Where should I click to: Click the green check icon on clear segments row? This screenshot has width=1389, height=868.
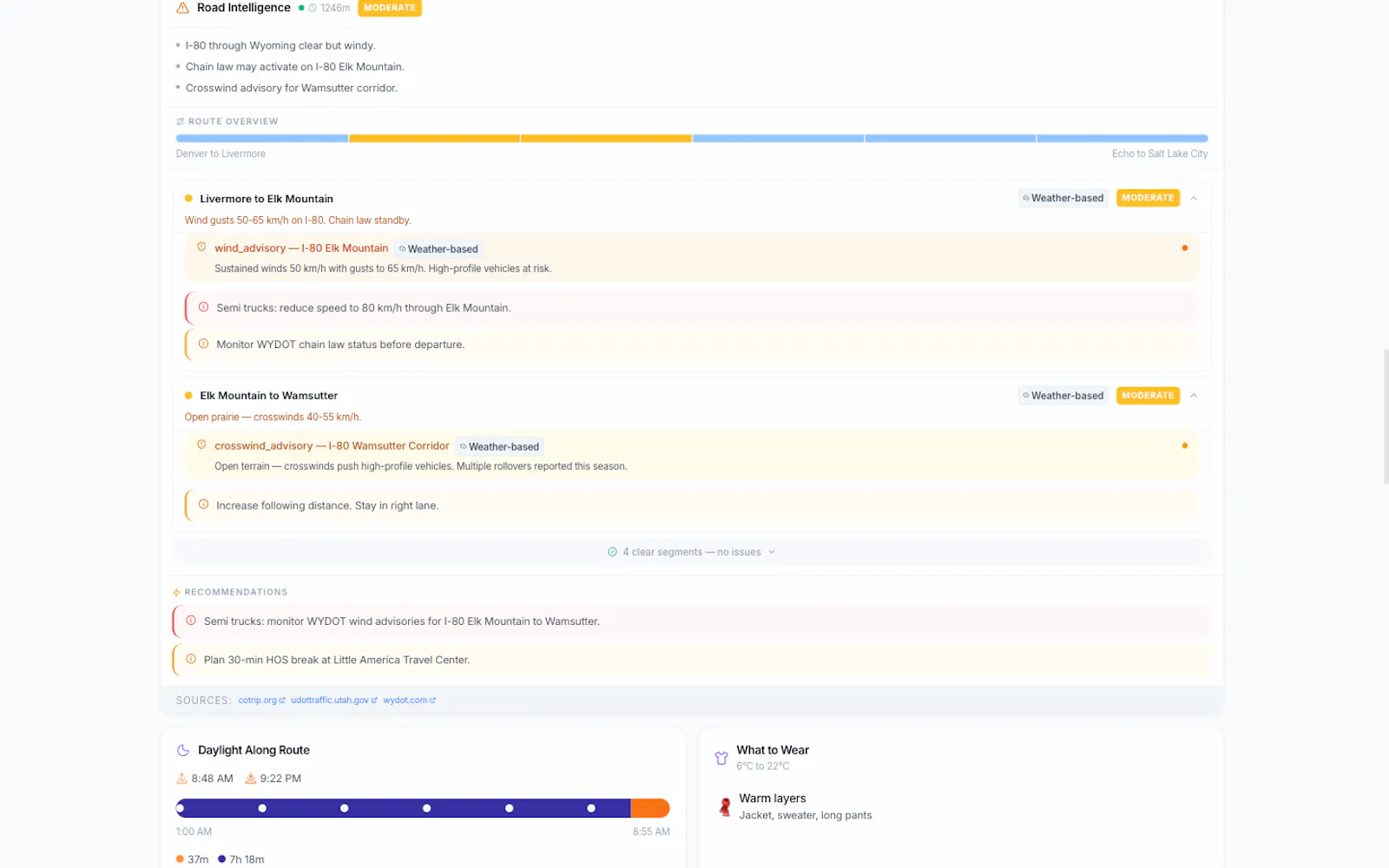pos(613,552)
